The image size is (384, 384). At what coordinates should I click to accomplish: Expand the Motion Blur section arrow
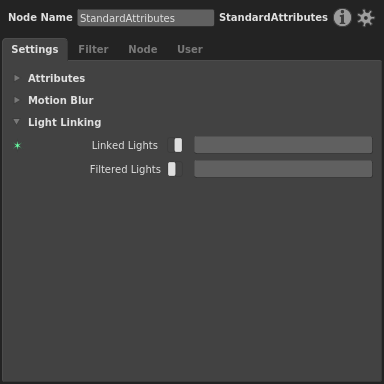(17, 100)
